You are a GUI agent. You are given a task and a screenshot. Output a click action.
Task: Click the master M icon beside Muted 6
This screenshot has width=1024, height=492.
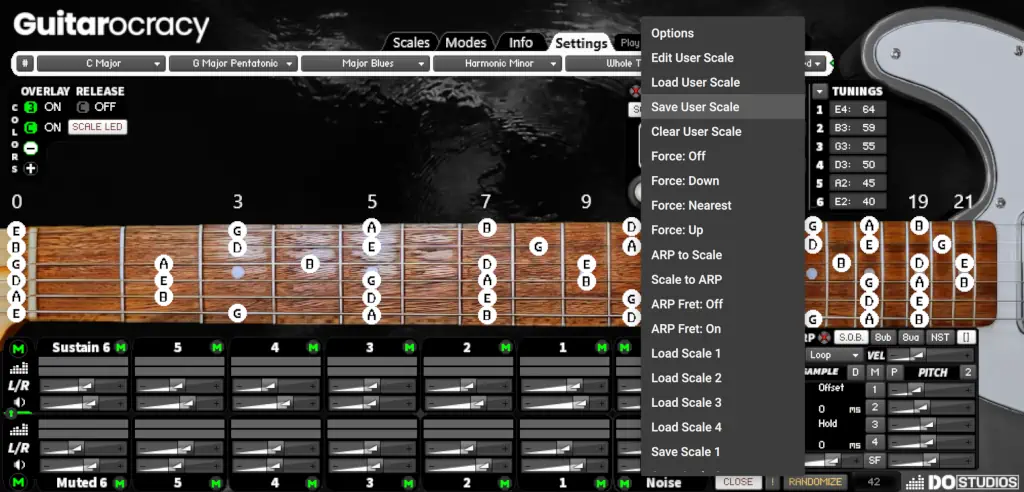19,483
